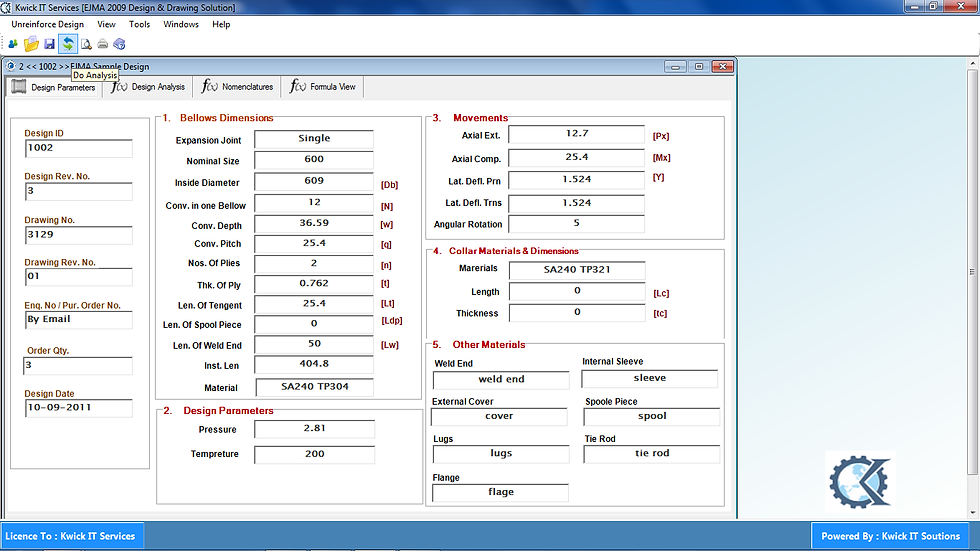This screenshot has height=551, width=980.
Task: Click the Nominal Size field
Action: (x=314, y=160)
